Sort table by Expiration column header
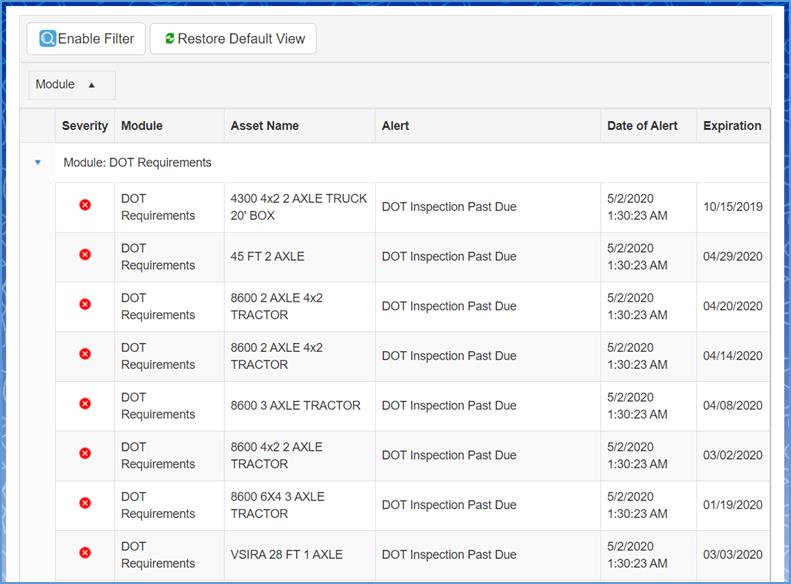791x584 pixels. coord(732,126)
